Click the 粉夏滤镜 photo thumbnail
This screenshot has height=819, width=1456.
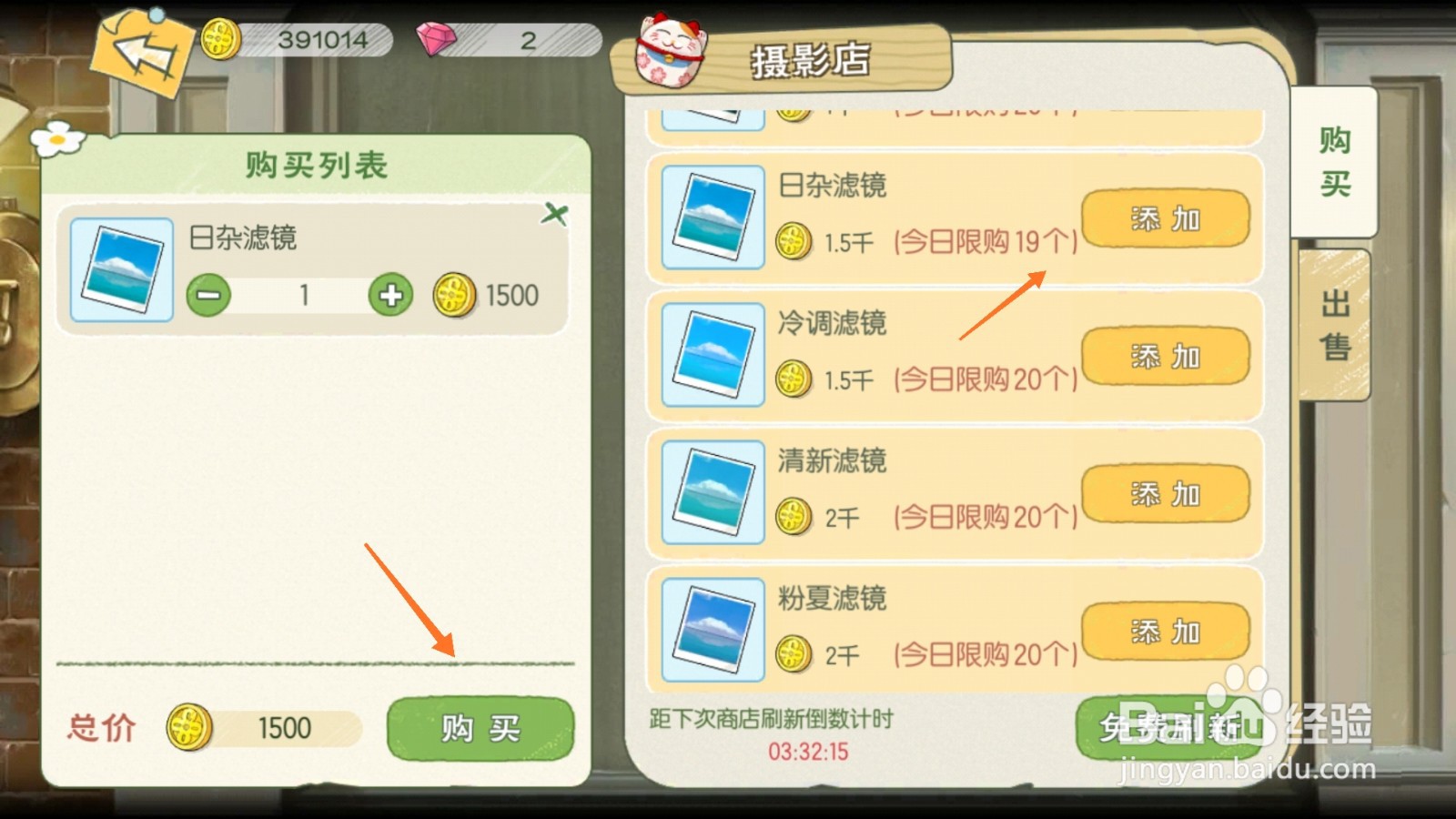coord(713,630)
